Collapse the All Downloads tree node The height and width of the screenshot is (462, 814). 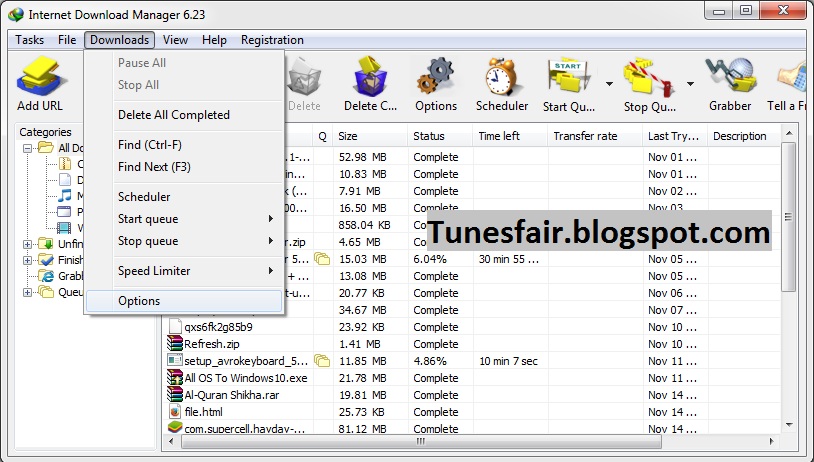pos(28,148)
